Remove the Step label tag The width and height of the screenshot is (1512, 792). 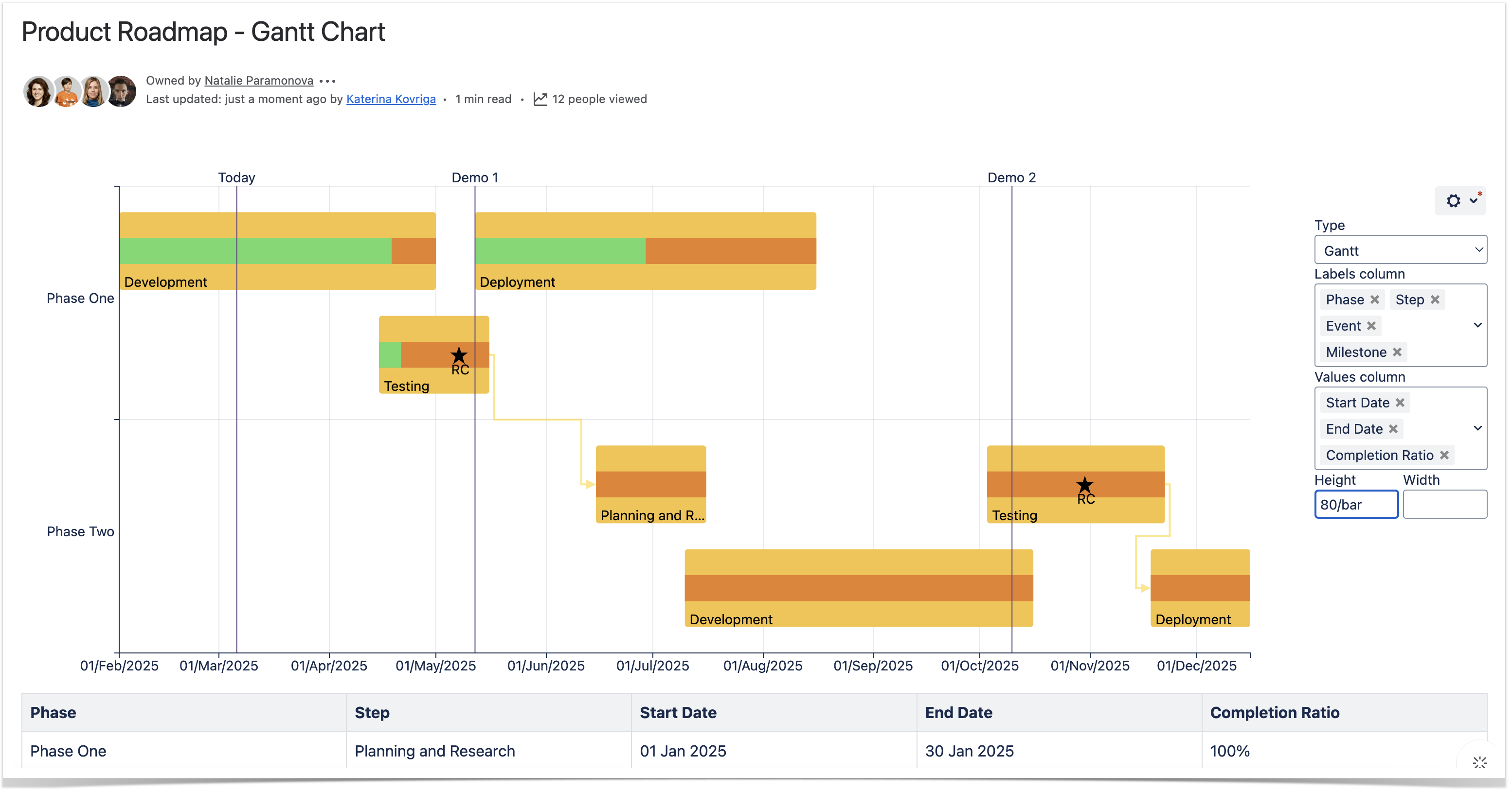[x=1435, y=300]
